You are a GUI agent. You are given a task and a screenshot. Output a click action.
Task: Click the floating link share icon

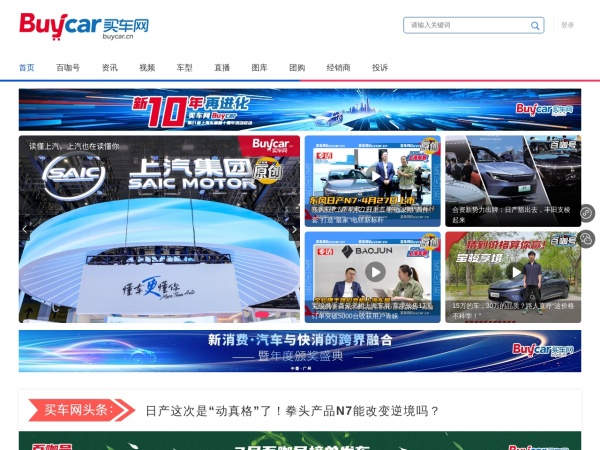click(586, 213)
